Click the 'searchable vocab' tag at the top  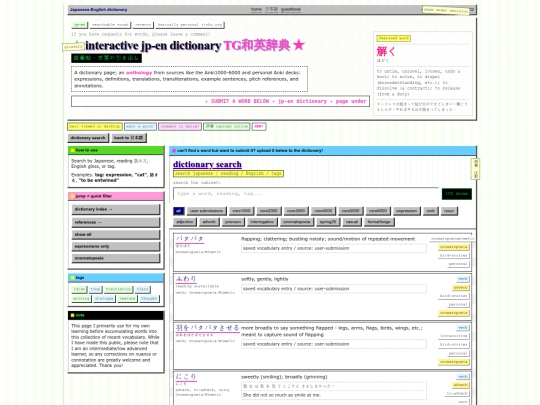click(110, 25)
